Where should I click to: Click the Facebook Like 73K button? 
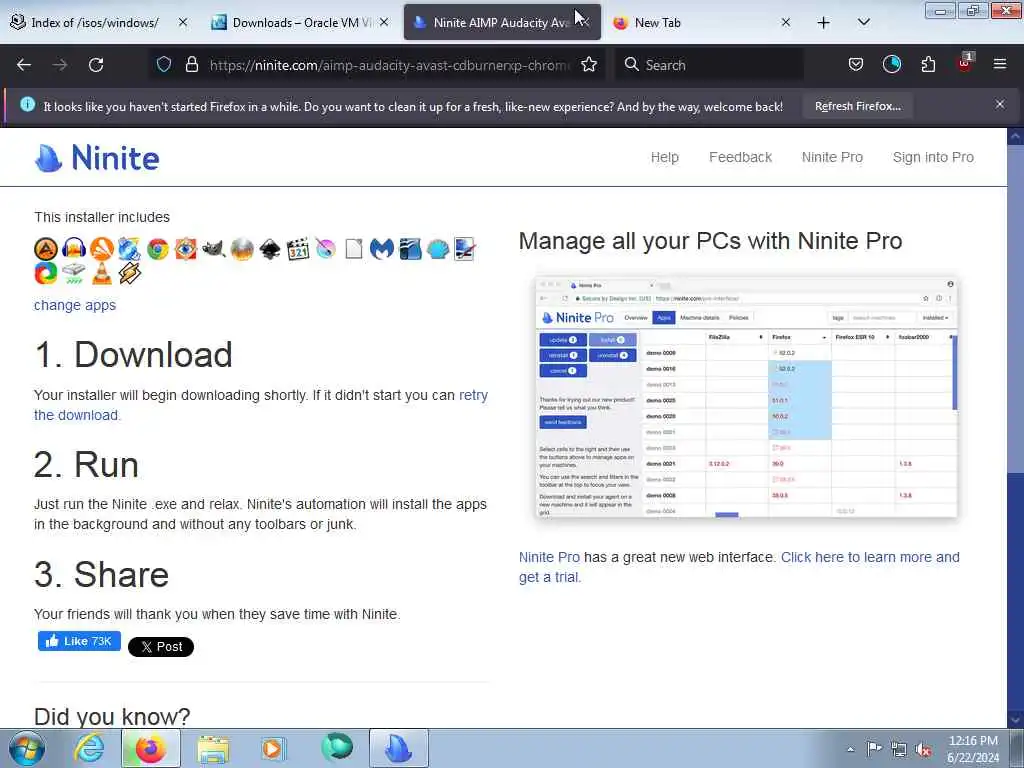[x=79, y=641]
